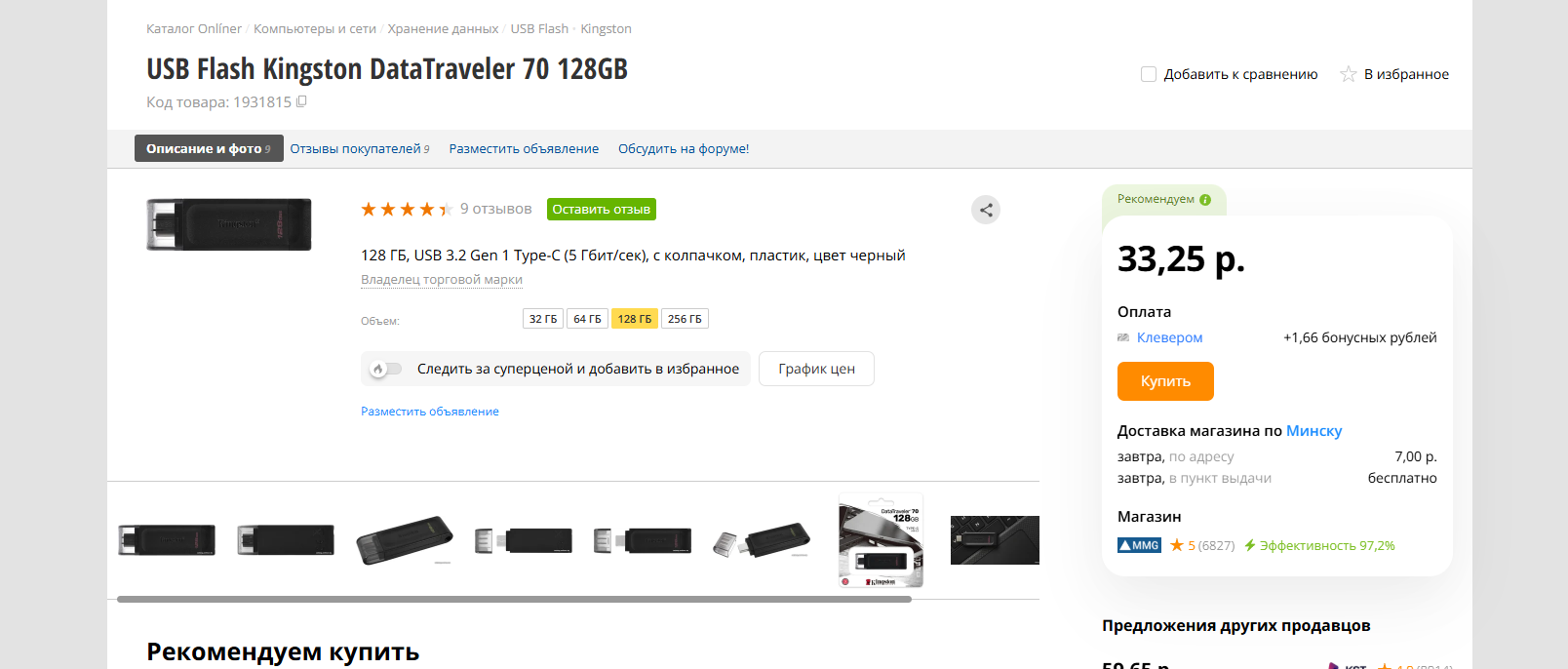Open the packaged flash drive thumbnail

click(881, 540)
